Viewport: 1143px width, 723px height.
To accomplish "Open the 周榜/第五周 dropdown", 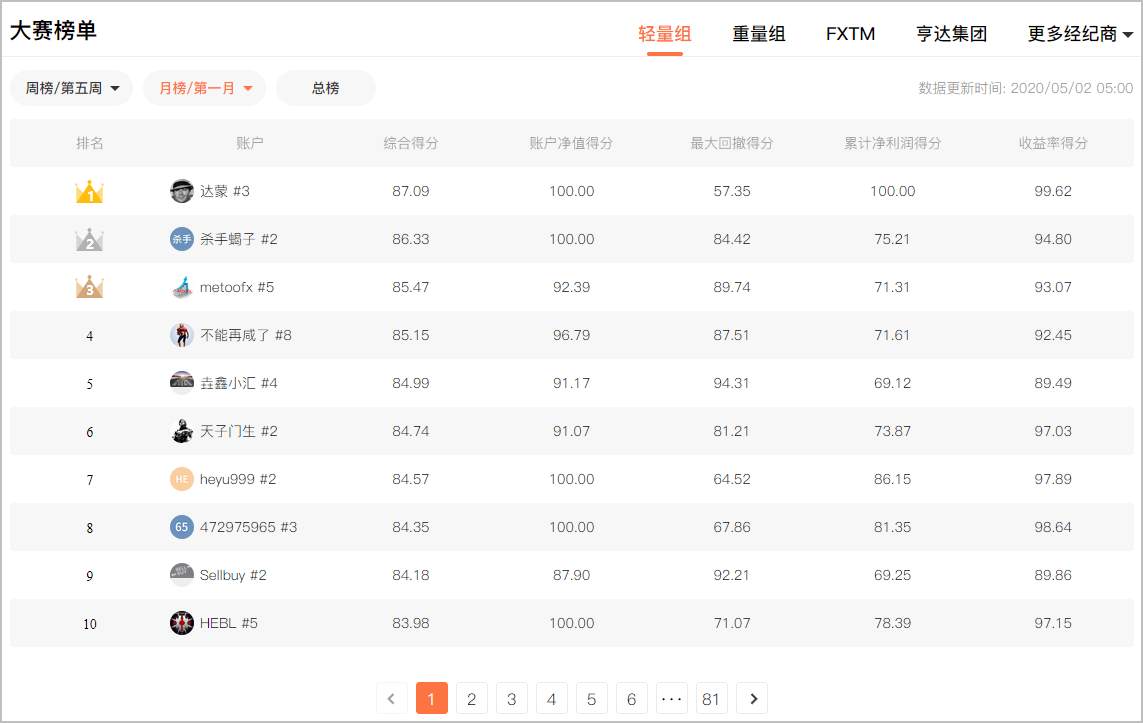I will click(x=71, y=88).
